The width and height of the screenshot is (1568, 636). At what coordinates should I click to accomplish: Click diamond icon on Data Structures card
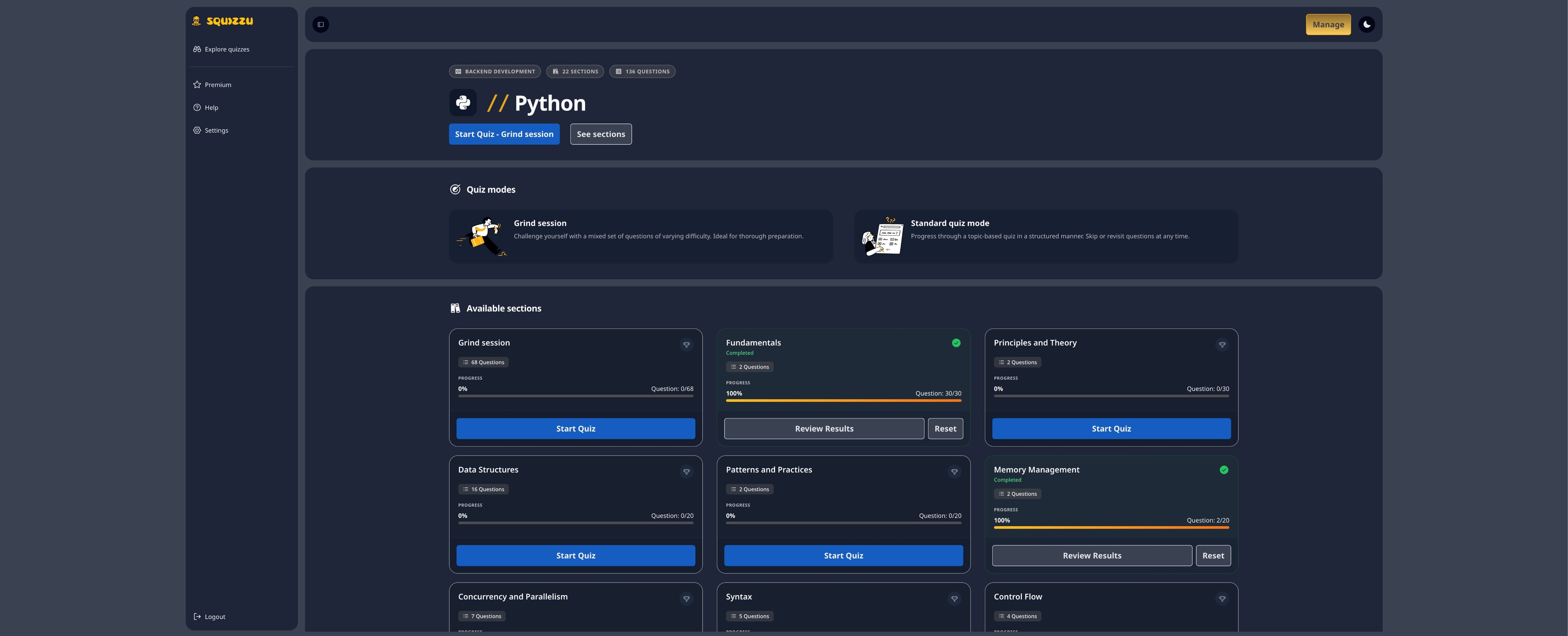686,471
